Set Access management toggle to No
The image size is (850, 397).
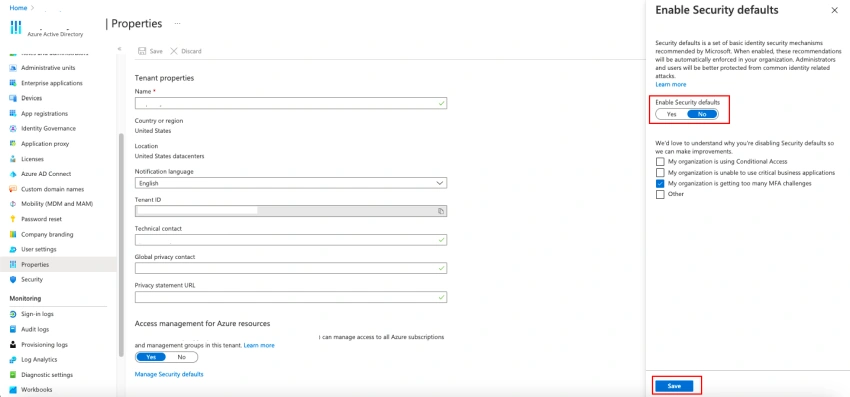pos(182,357)
